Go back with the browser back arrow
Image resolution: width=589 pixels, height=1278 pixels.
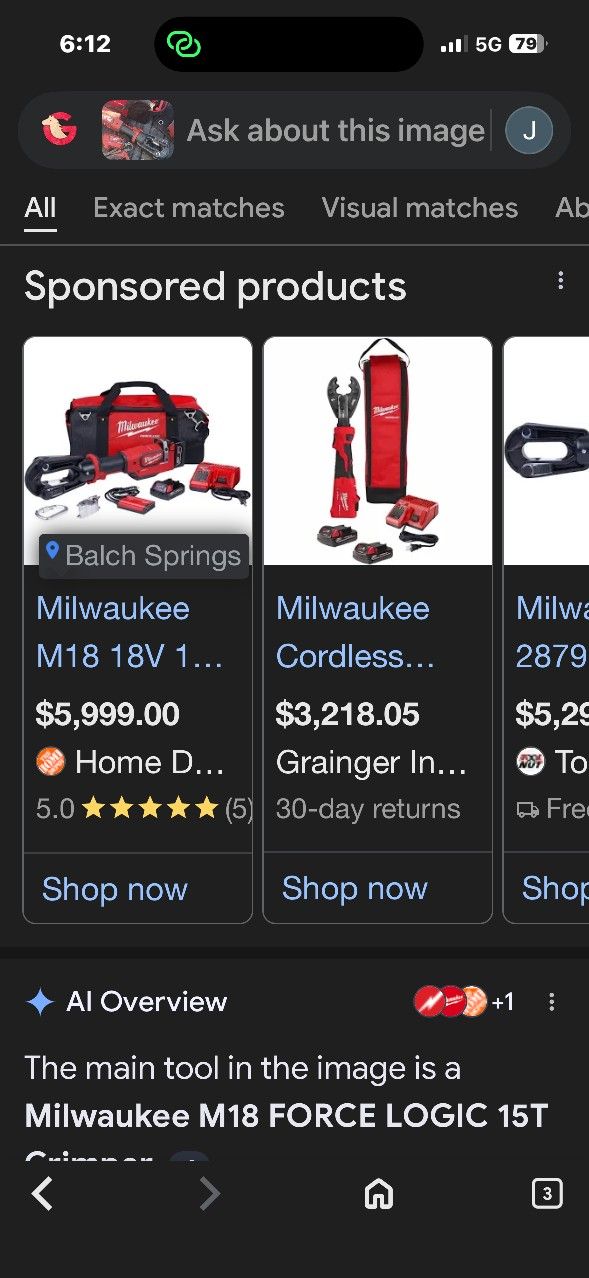pos(42,1193)
